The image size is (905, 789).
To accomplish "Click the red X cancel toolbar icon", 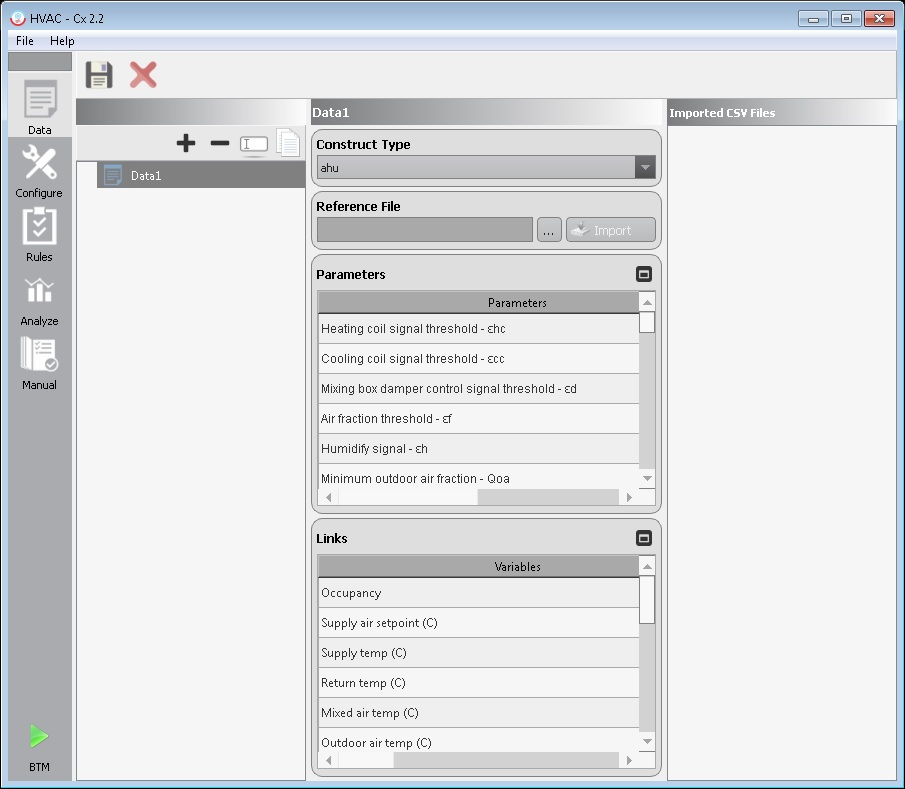I will [x=142, y=74].
